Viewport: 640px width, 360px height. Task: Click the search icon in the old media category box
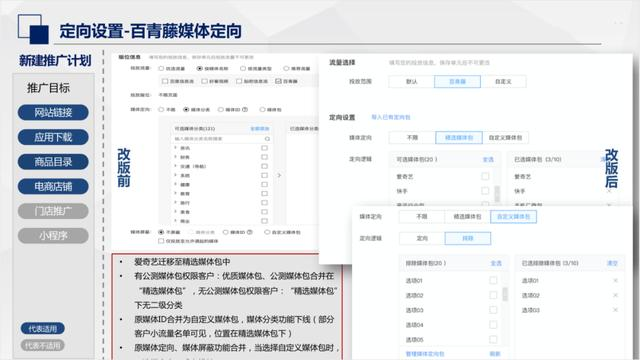[x=267, y=139]
